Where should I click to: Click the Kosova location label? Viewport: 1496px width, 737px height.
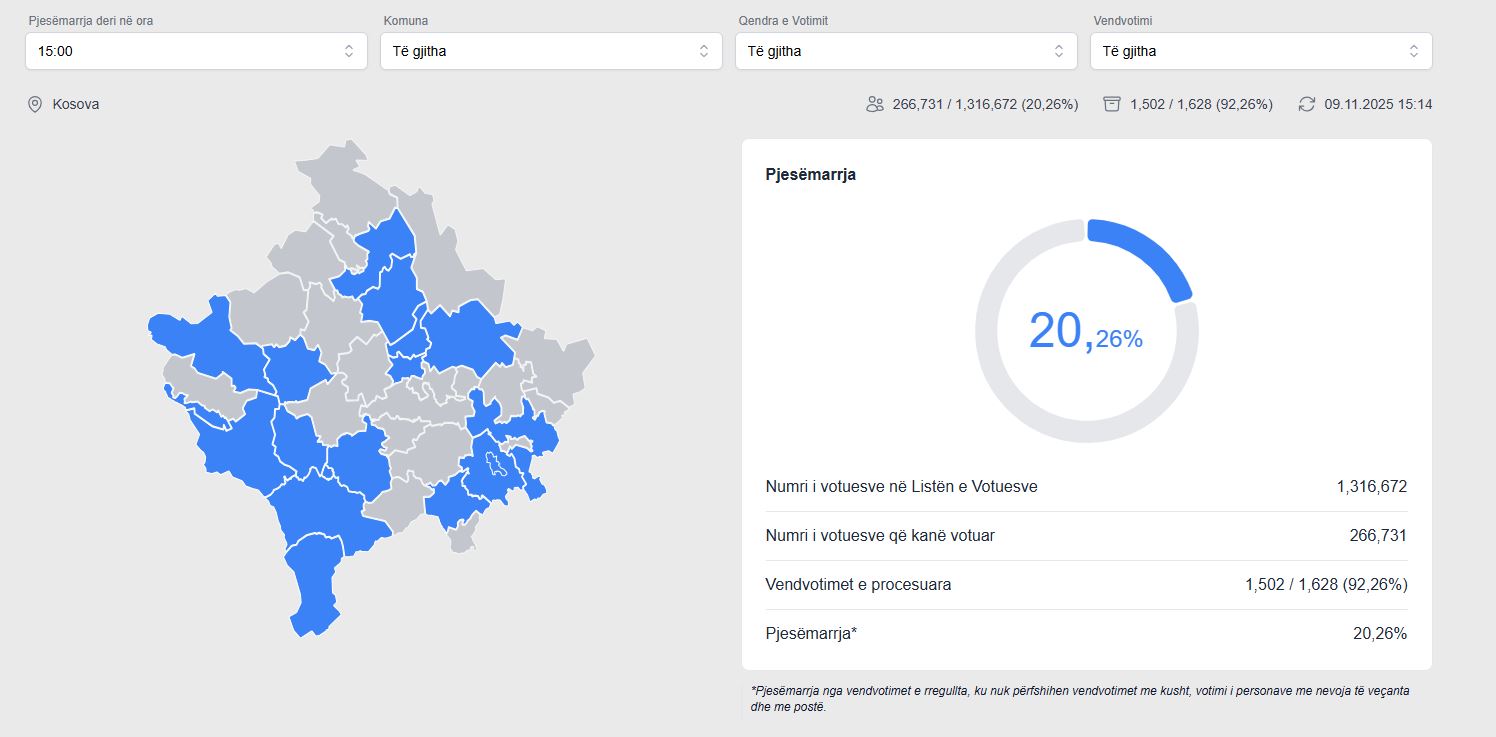point(76,104)
